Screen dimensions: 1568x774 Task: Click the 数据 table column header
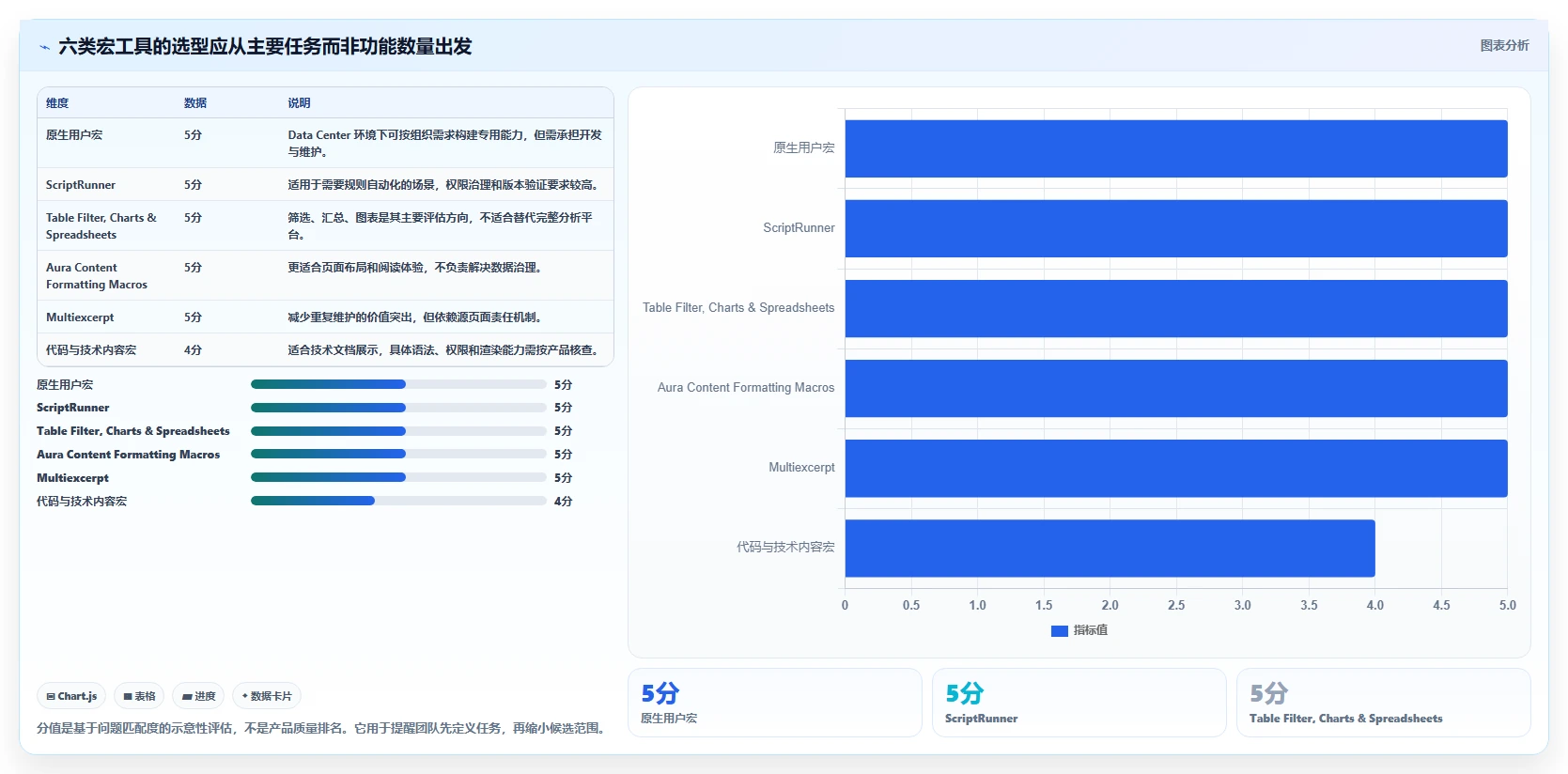click(195, 103)
